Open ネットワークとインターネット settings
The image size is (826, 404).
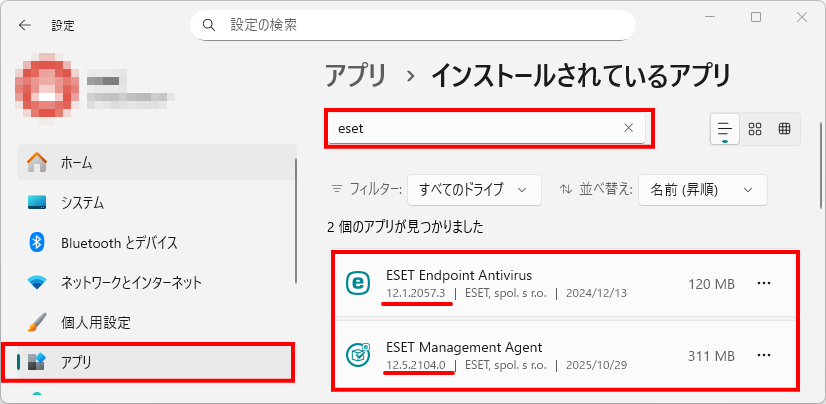(130, 282)
